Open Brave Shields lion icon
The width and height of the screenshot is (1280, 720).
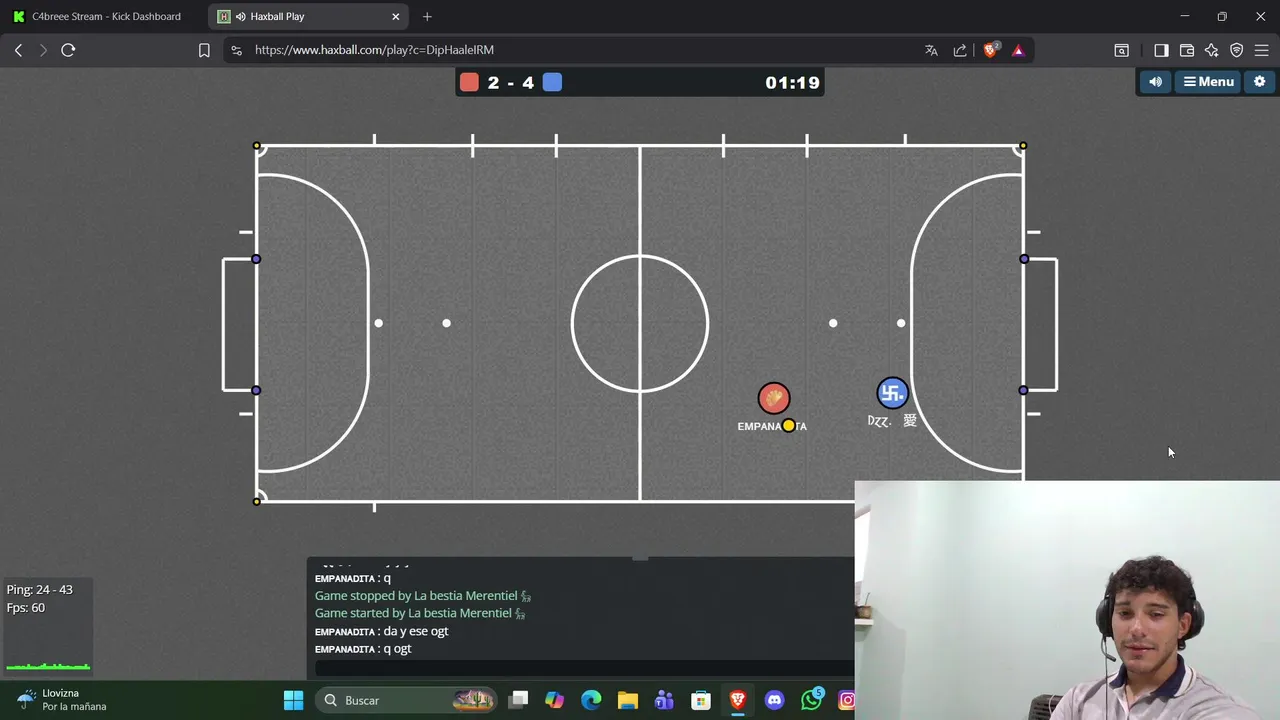pyautogui.click(x=991, y=50)
